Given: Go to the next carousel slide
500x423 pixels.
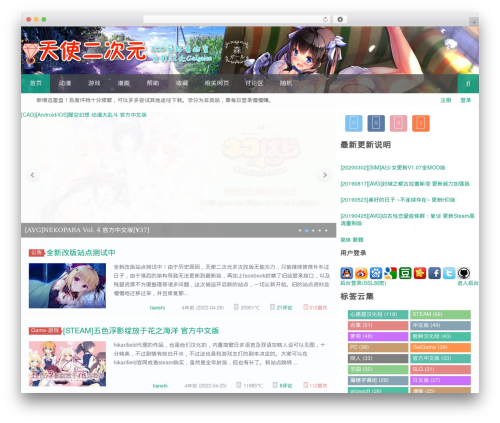Looking at the screenshot, I should (325, 175).
